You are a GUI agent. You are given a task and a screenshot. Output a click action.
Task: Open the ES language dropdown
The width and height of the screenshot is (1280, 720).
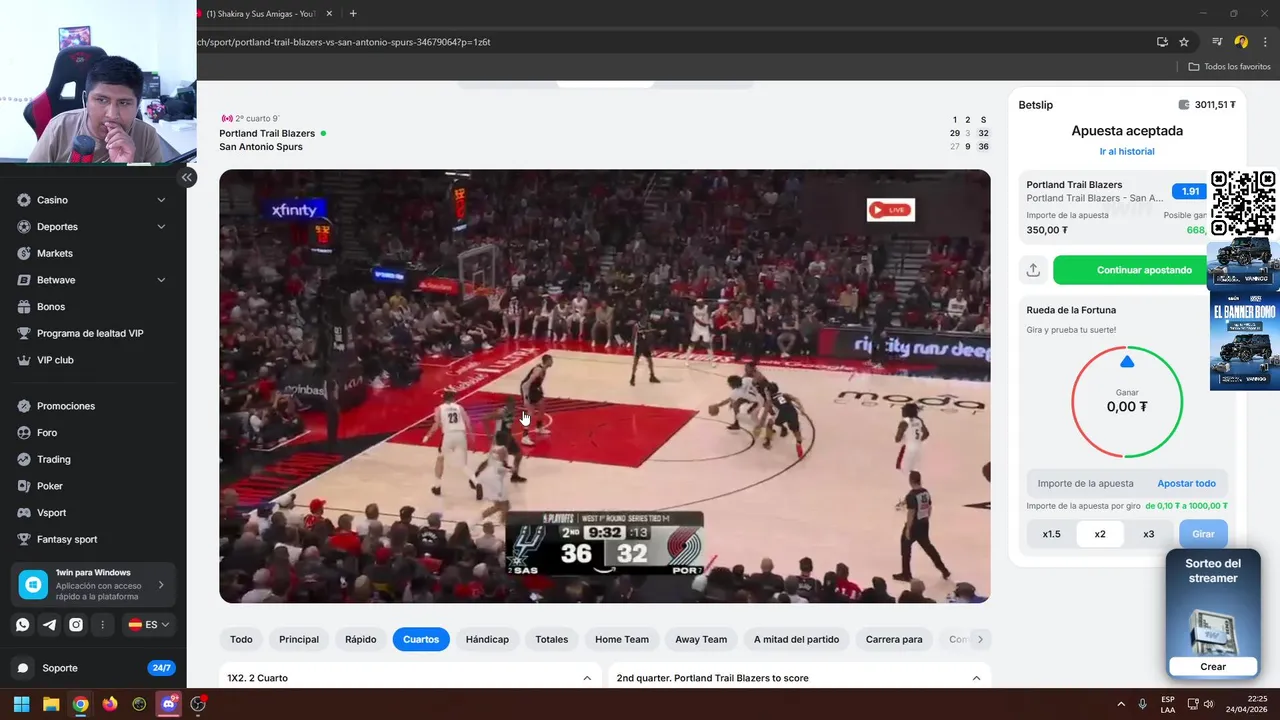149,624
